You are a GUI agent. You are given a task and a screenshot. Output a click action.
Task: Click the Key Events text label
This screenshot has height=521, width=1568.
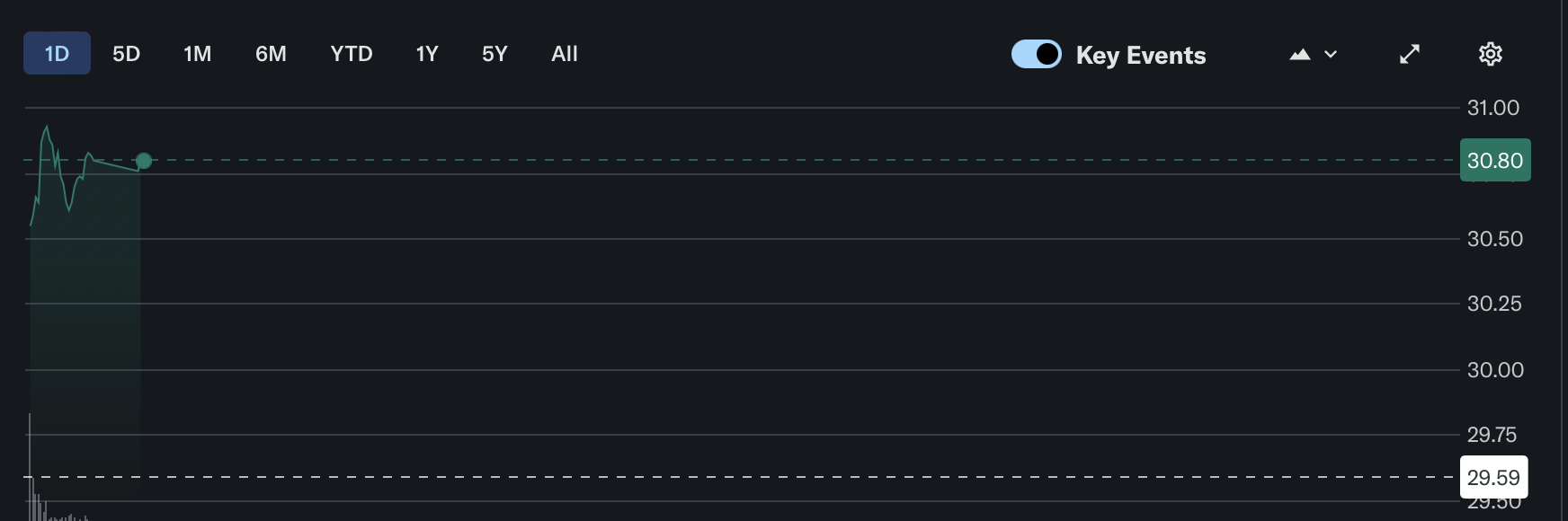1141,56
